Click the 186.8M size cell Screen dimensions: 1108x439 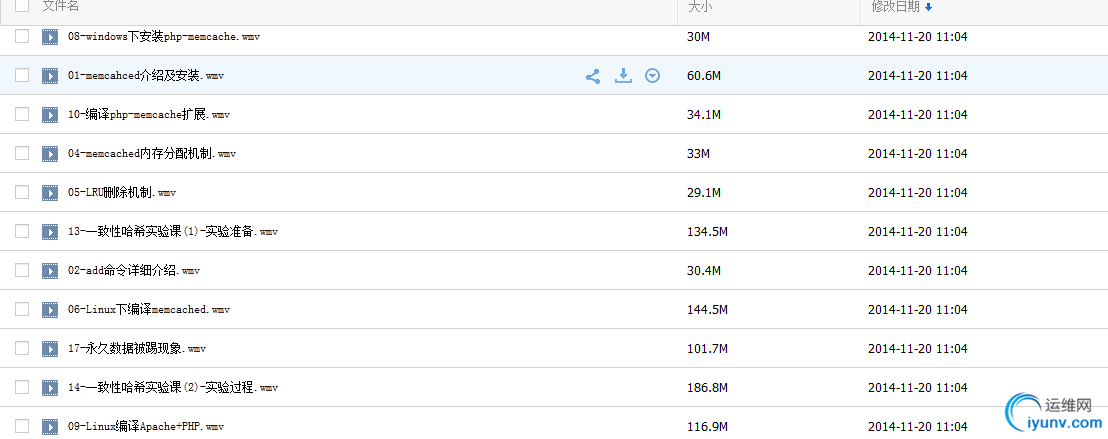tap(707, 387)
